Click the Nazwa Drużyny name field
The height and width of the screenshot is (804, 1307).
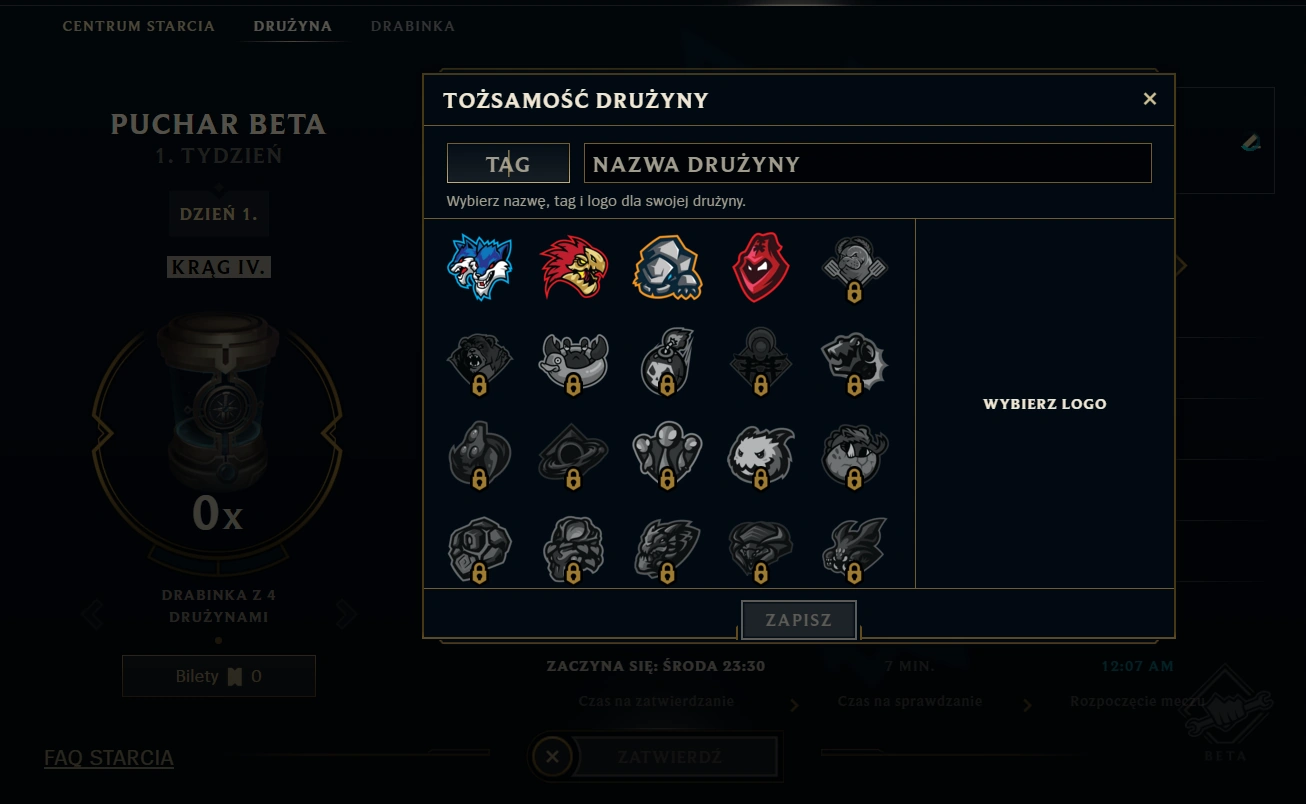(868, 163)
